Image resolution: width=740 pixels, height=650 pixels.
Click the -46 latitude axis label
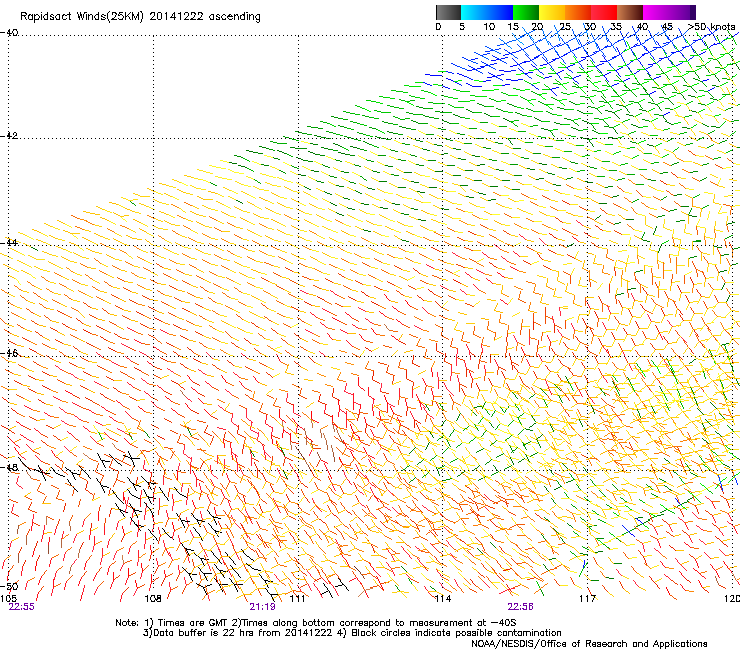coord(9,353)
